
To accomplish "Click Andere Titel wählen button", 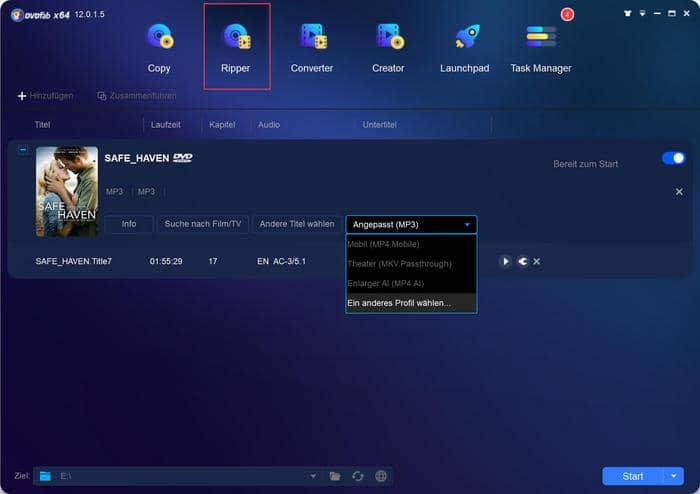I will pos(297,224).
